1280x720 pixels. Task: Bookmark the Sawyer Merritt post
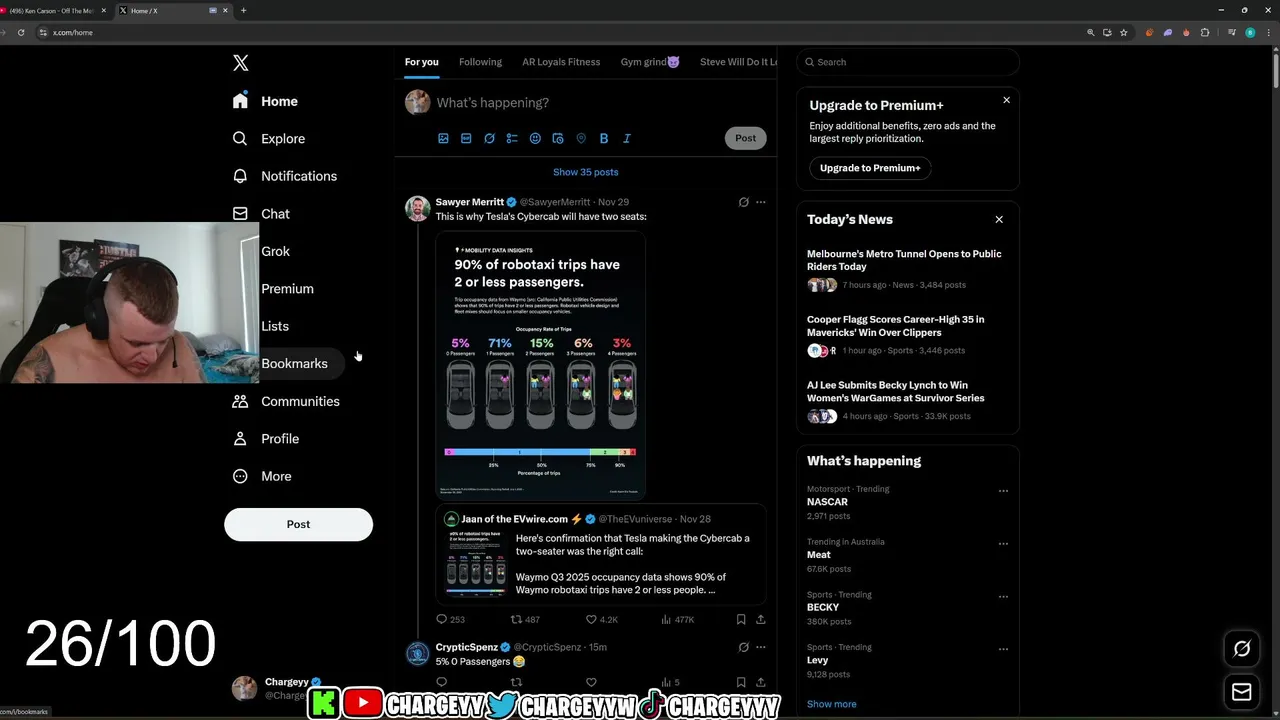(741, 620)
